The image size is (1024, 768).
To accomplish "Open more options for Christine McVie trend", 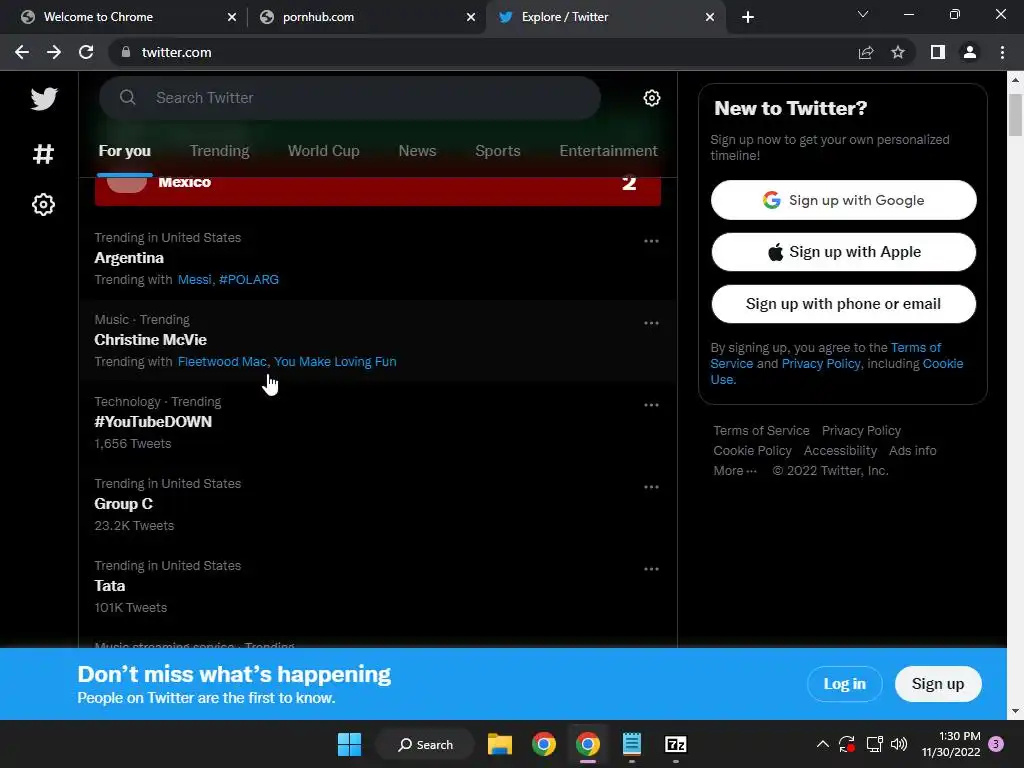I will (x=651, y=323).
